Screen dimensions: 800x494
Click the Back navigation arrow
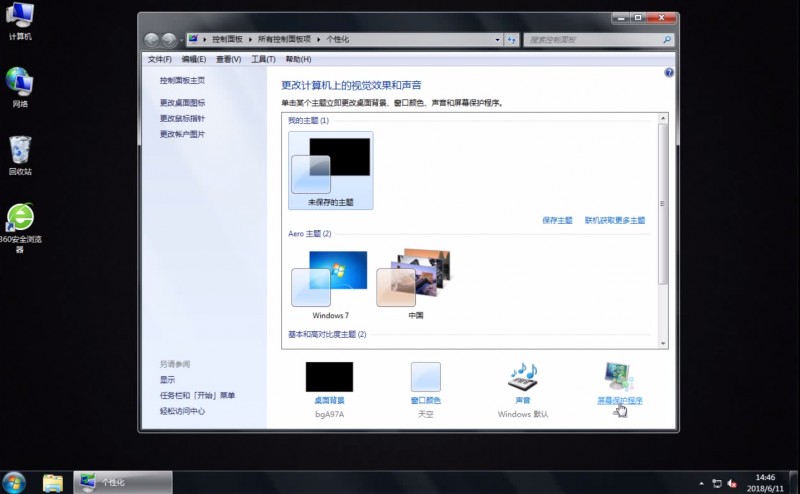(152, 39)
